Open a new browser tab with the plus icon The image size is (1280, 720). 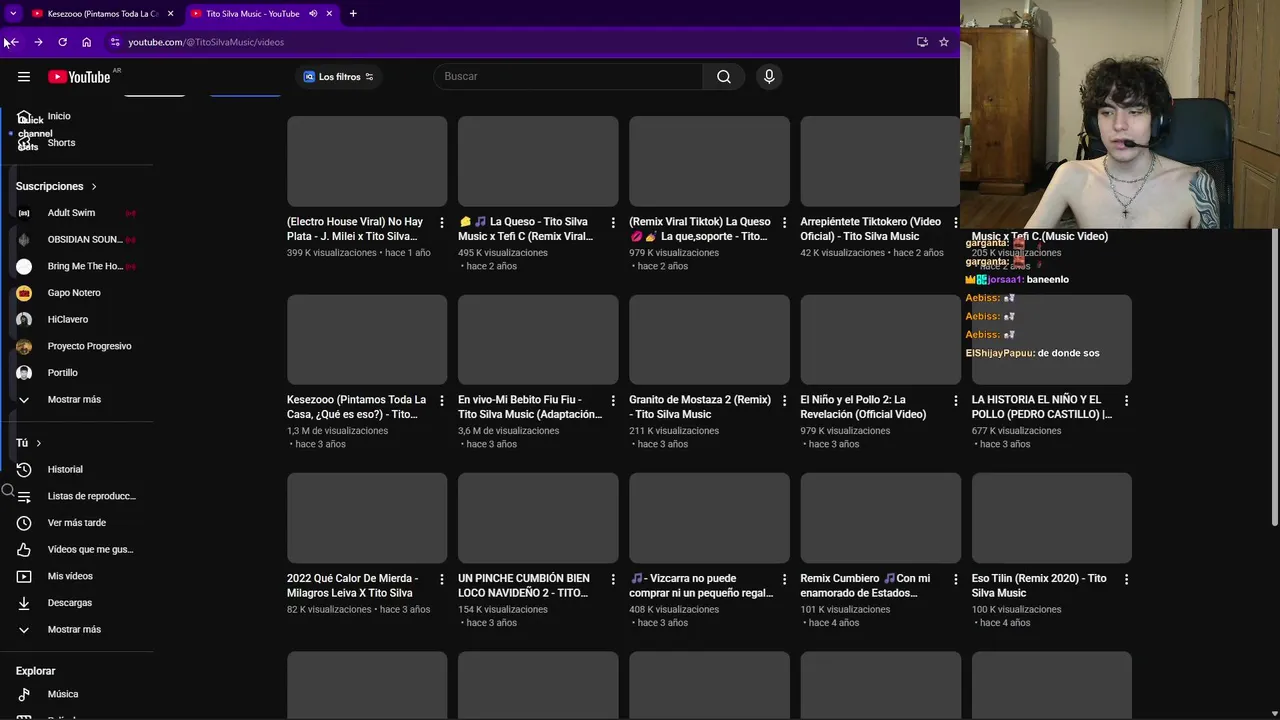[x=353, y=13]
